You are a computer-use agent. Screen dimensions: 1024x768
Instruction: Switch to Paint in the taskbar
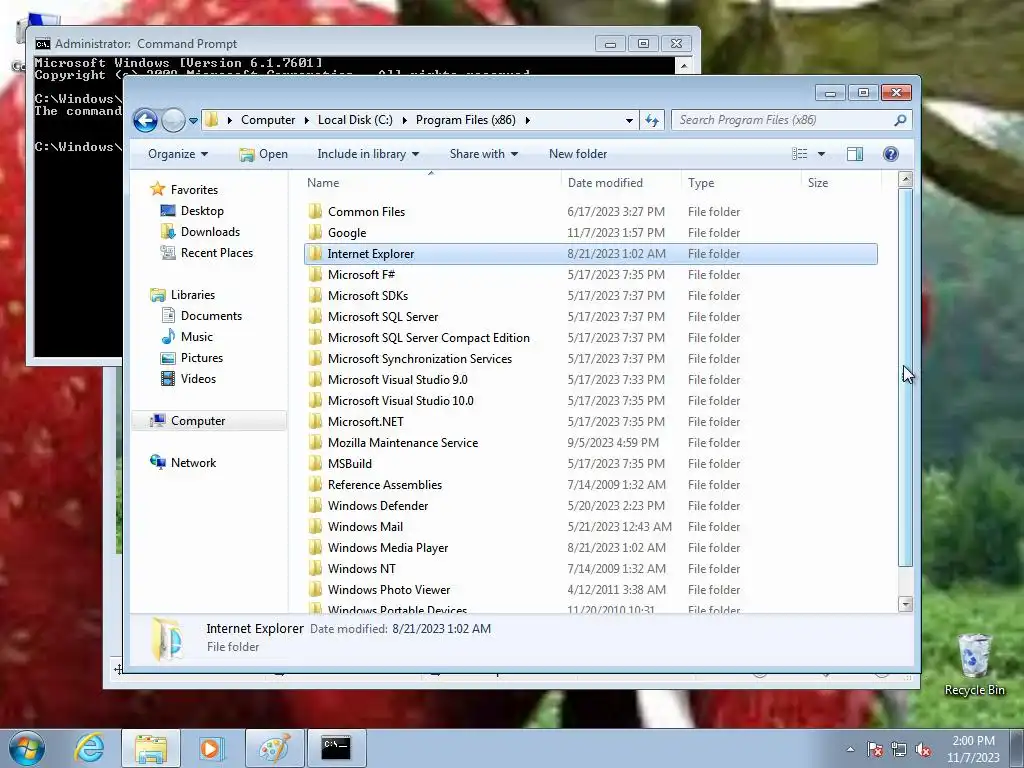(274, 748)
